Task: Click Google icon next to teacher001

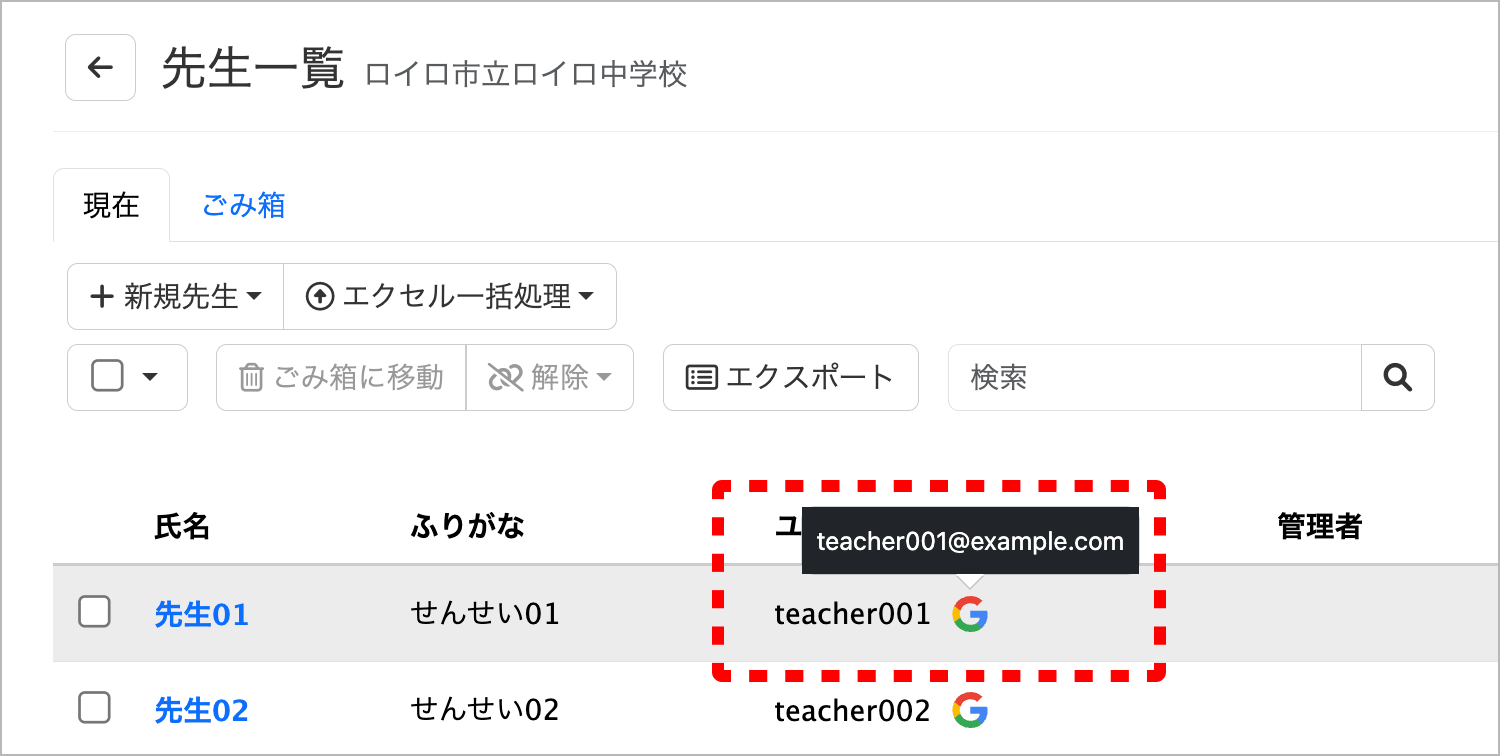Action: tap(970, 613)
